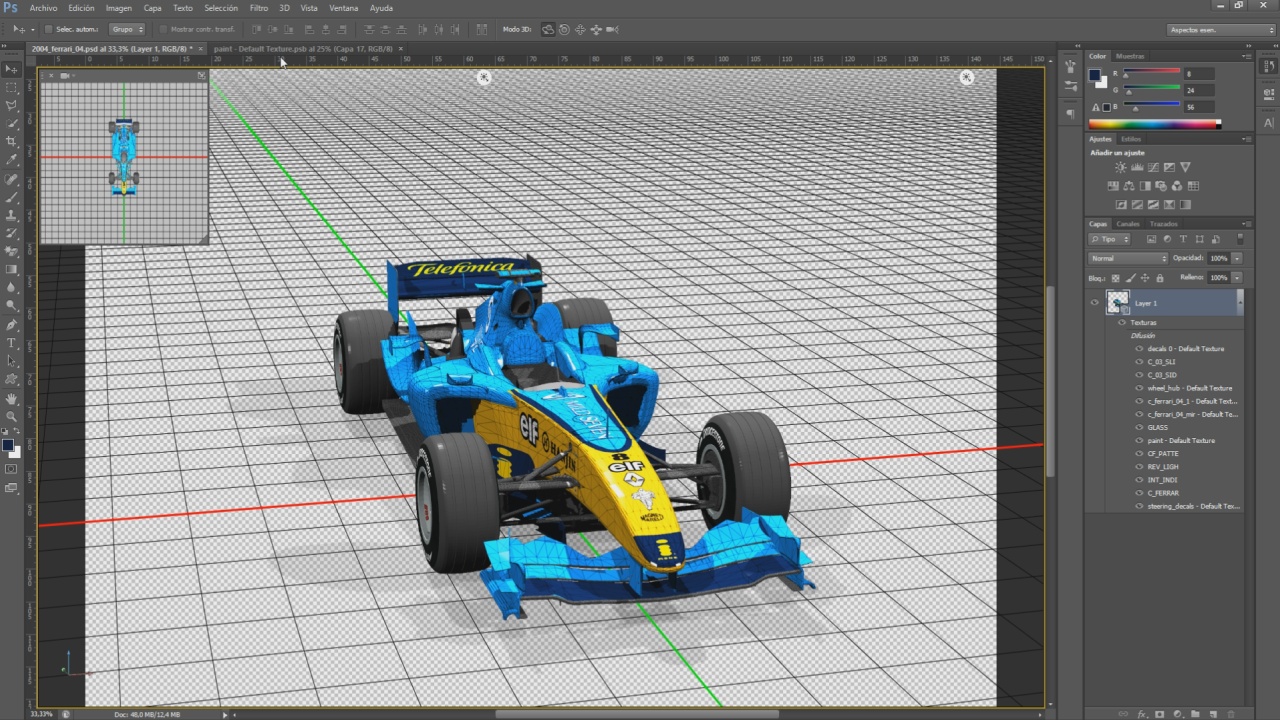This screenshot has width=1280, height=720.
Task: Toggle visibility of wheel_hub texture
Action: click(x=1139, y=388)
